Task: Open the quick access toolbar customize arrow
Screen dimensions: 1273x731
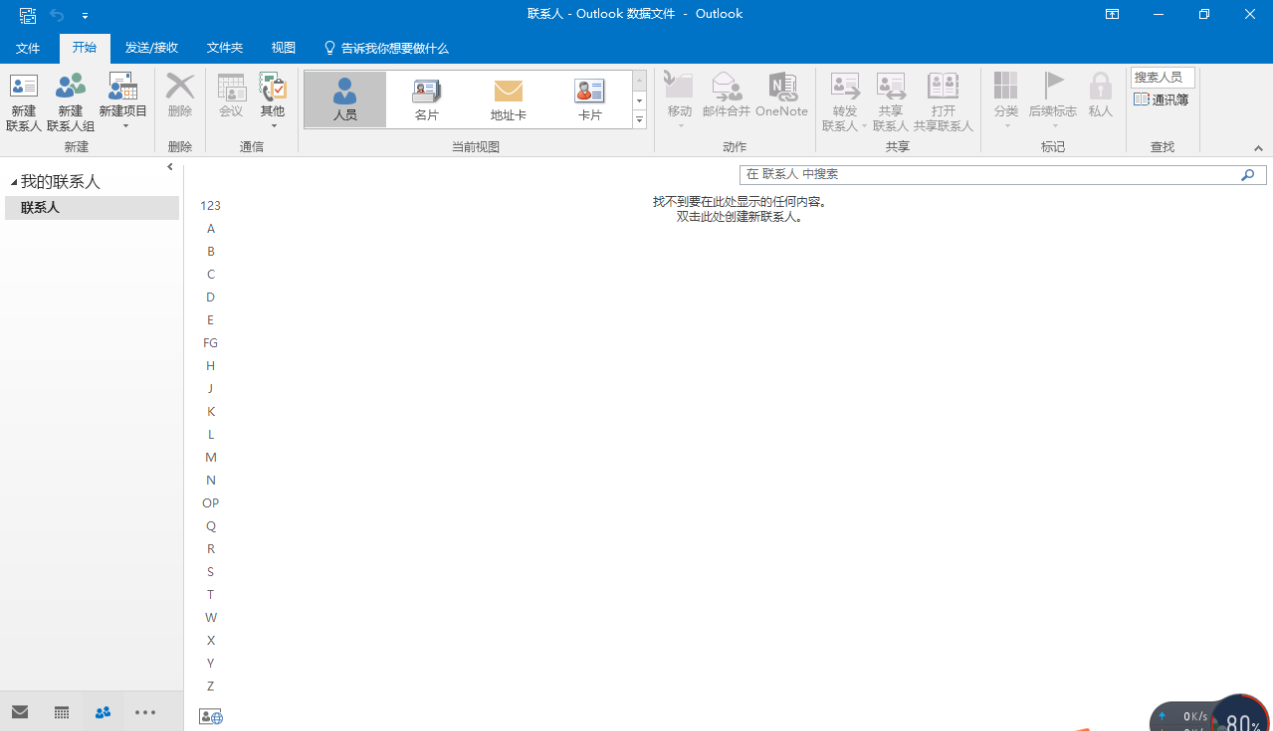Action: (85, 16)
